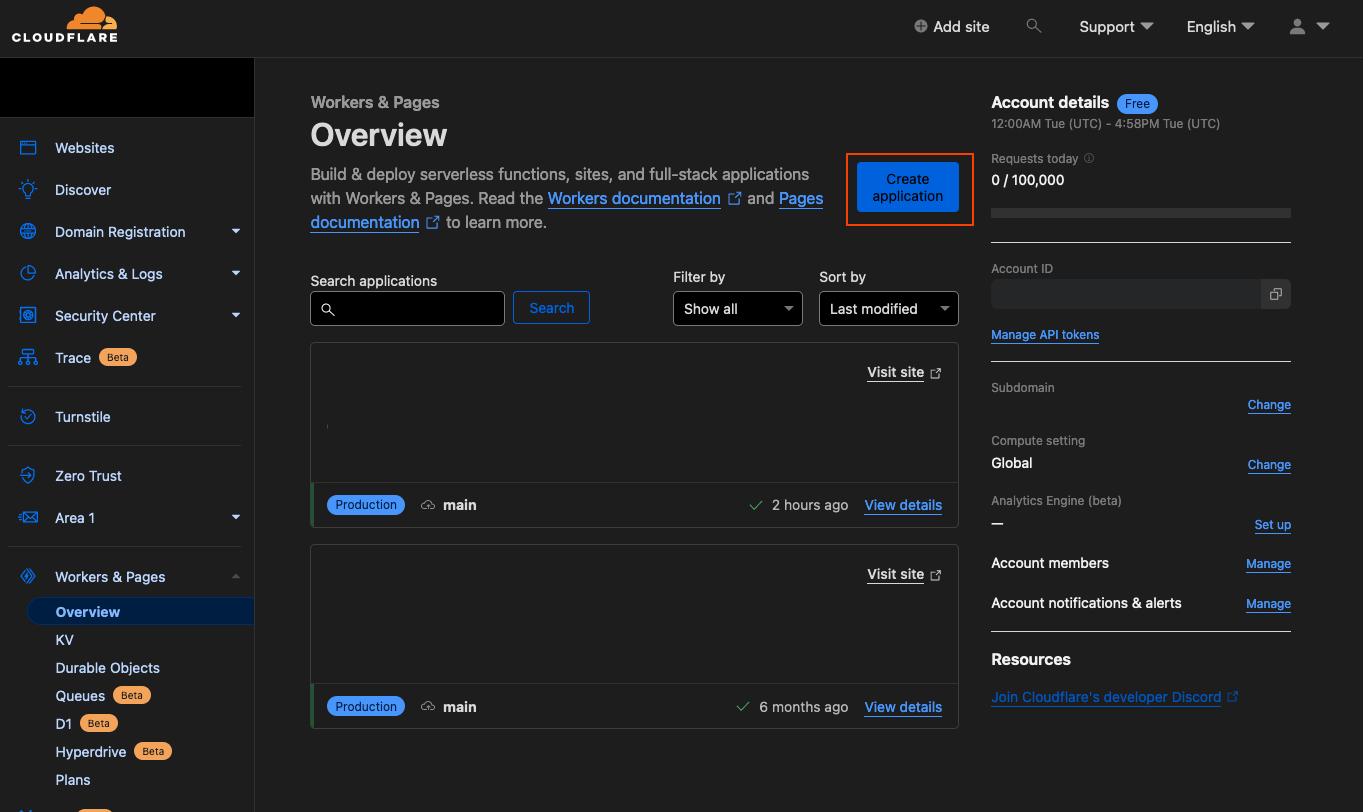Screen dimensions: 1363x812
Task: Click the Area 1 envelope icon
Action: coord(28,518)
